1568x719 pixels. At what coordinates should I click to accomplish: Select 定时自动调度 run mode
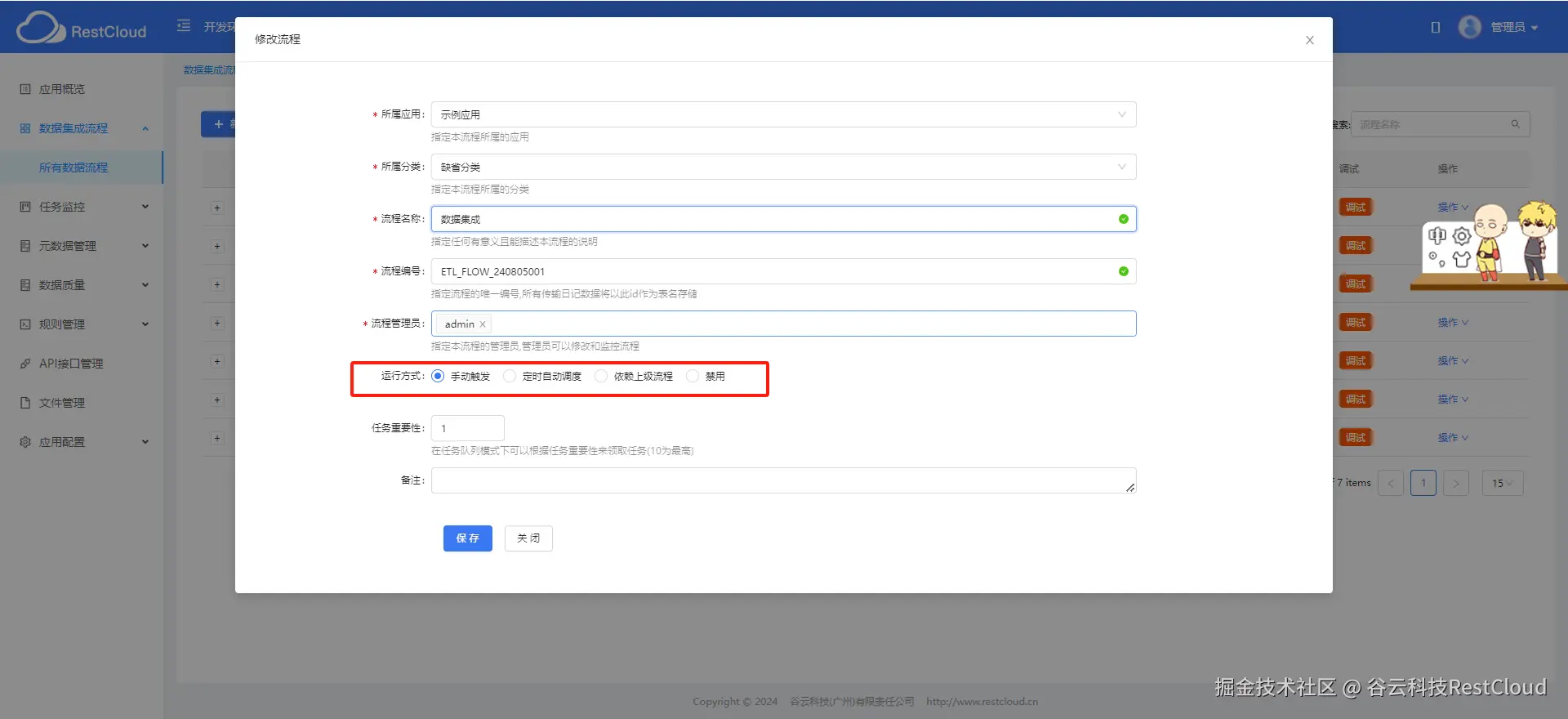point(510,376)
